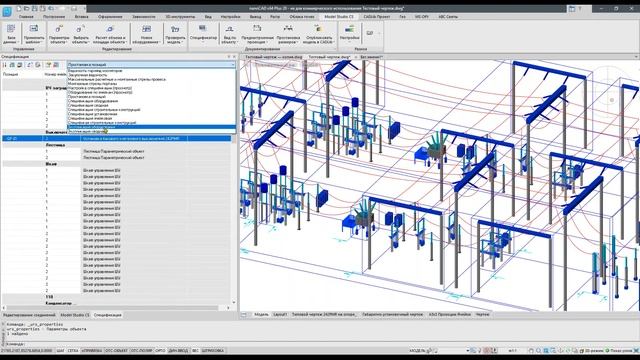The image size is (640, 360).
Task: Pin the Спецификация panel
Action: pos(229,57)
